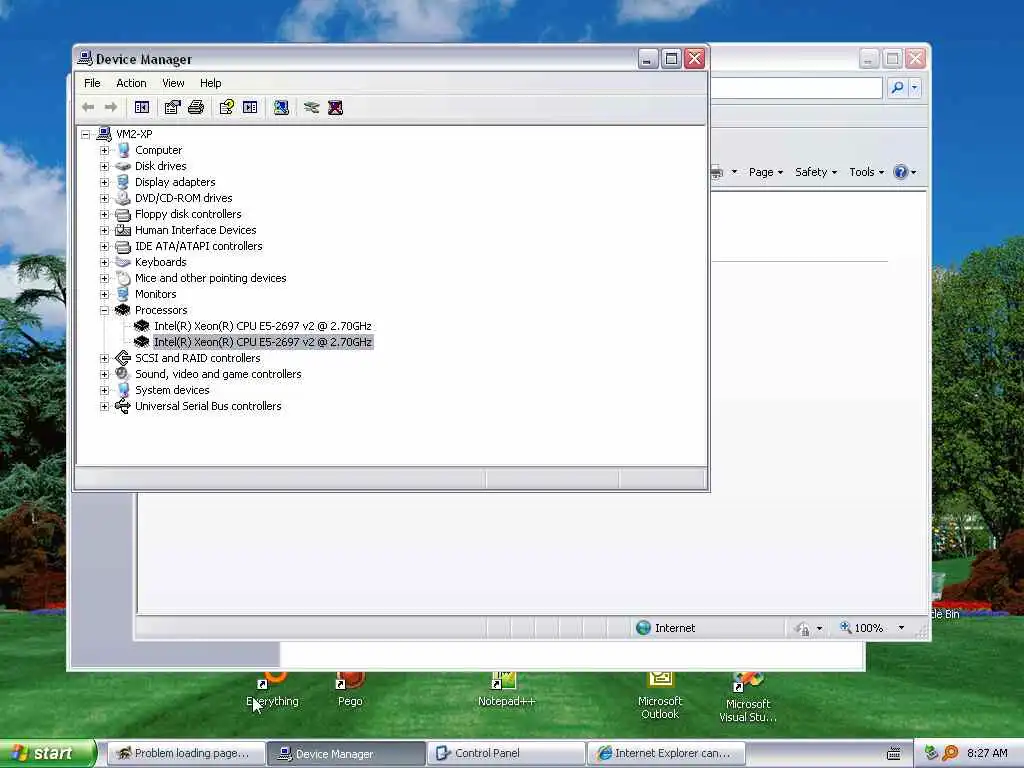The image size is (1024, 768).
Task: Click the Help toolbar icon with question mark
Action: tap(227, 107)
